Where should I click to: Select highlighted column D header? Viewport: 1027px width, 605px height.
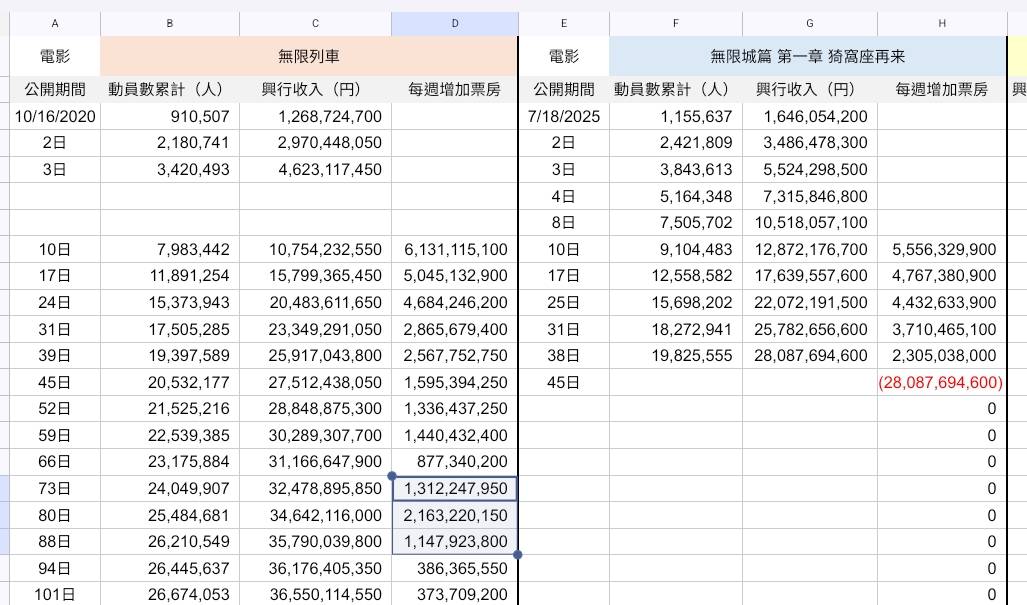coord(455,24)
